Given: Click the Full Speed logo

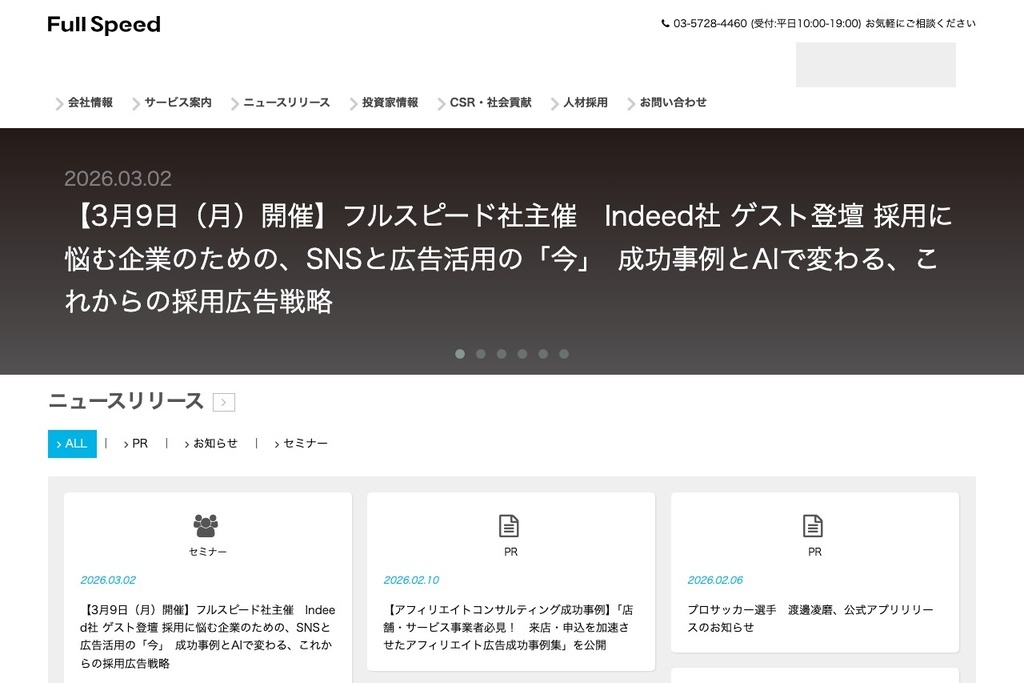Looking at the screenshot, I should coord(102,24).
